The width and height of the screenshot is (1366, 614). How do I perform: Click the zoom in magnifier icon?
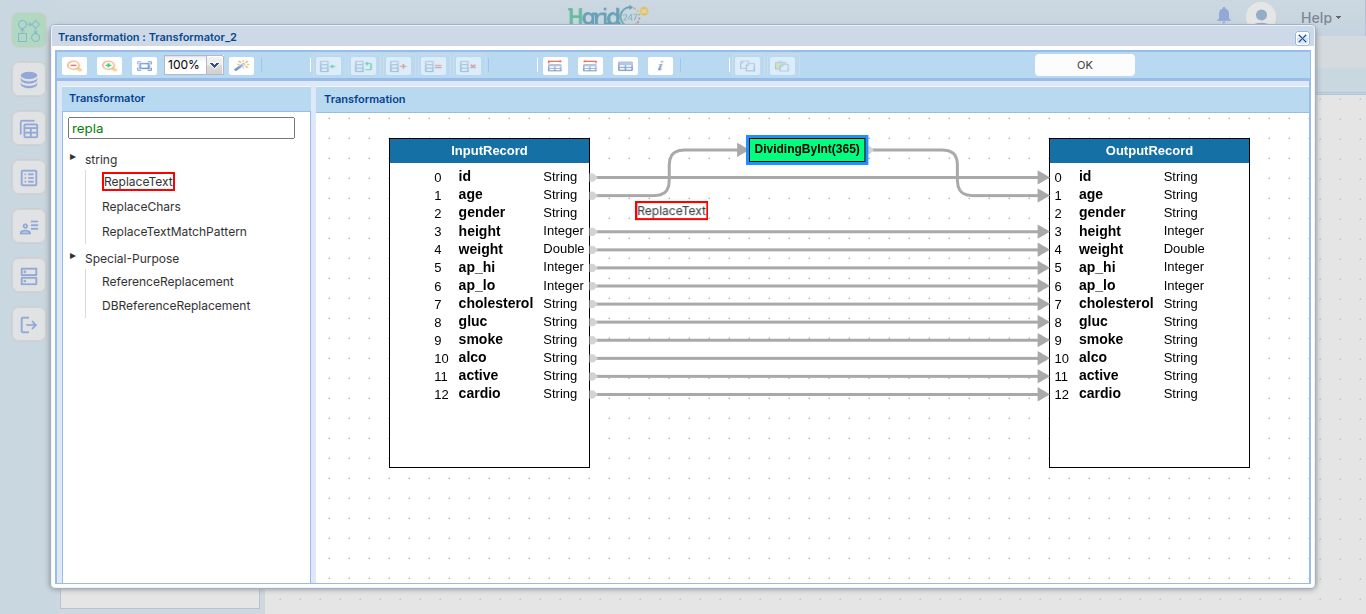coord(109,65)
